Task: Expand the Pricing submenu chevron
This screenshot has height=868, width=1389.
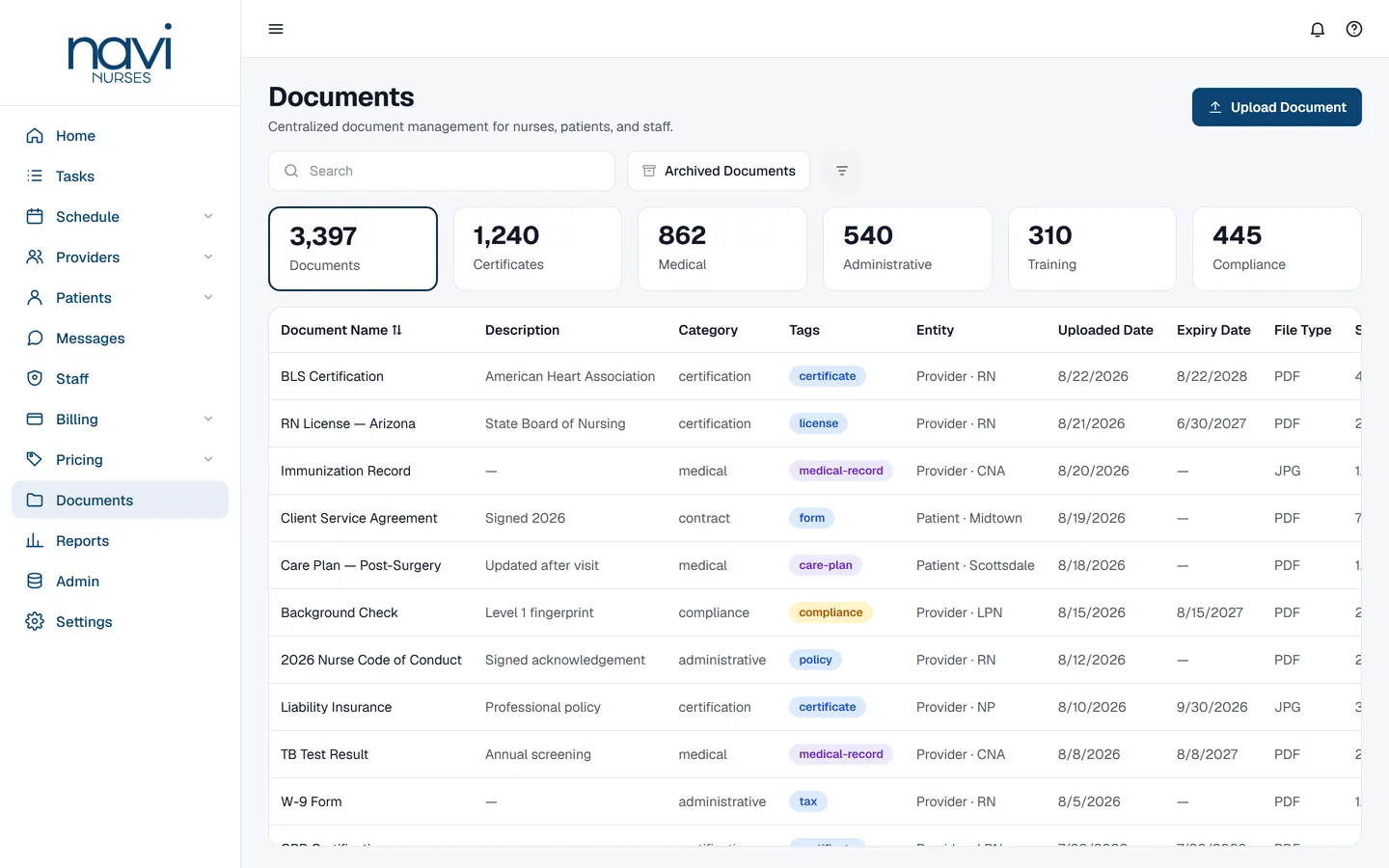Action: coord(208,460)
